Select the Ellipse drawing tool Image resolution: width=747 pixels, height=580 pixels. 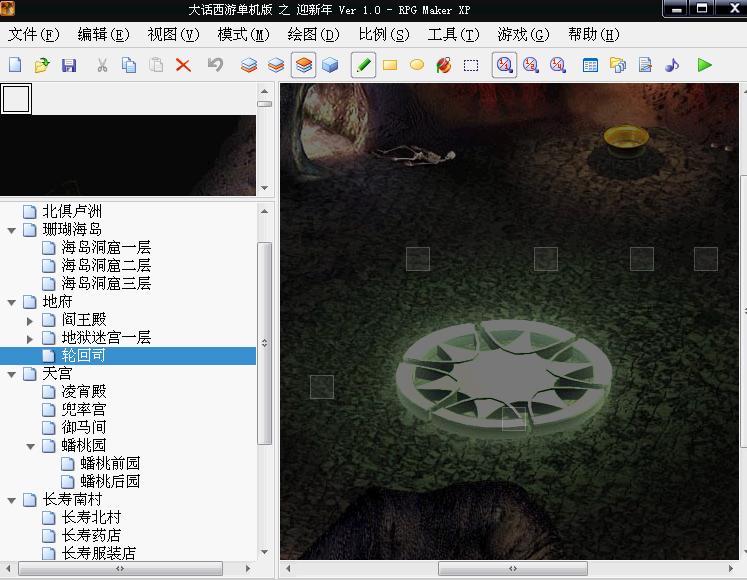pyautogui.click(x=417, y=65)
